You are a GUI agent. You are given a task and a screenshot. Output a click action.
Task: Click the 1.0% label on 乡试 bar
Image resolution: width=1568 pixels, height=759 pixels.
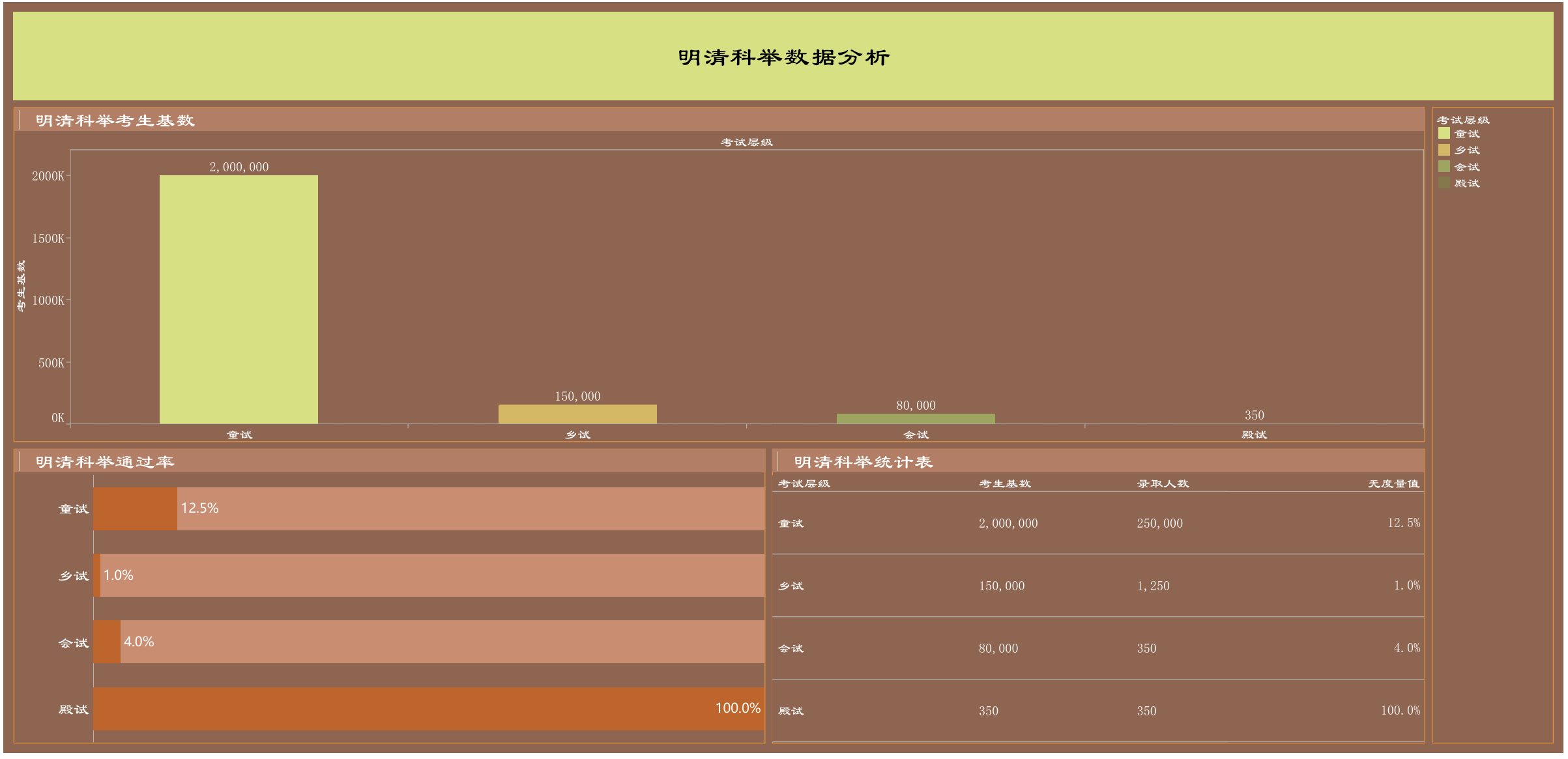[119, 575]
